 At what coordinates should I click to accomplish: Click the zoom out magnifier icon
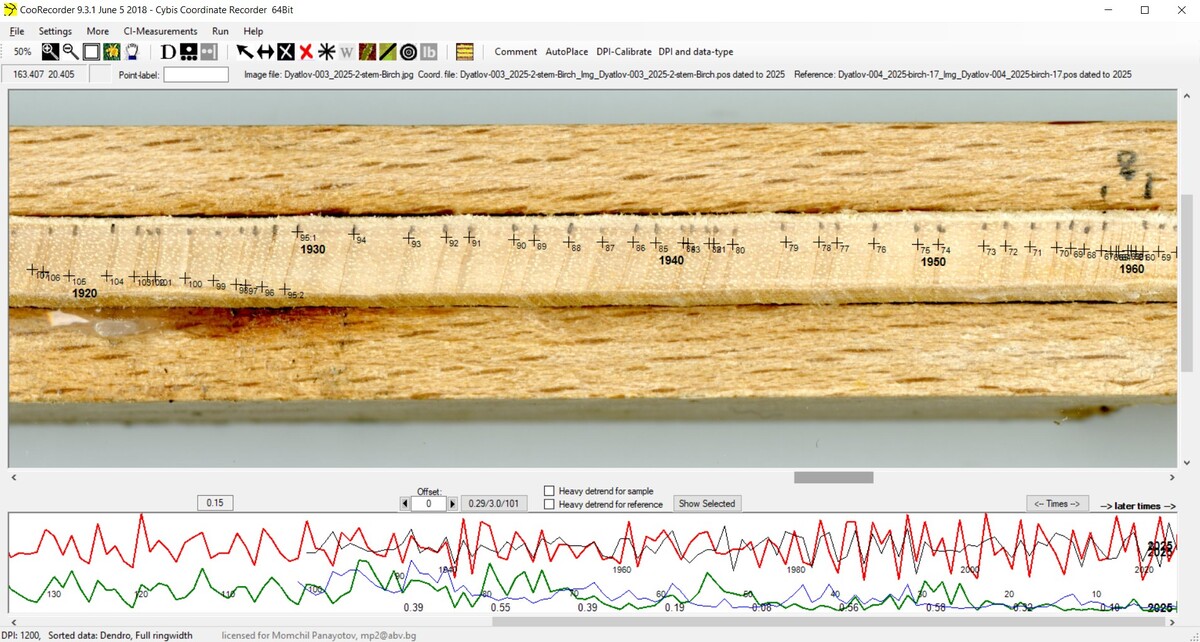tap(70, 52)
